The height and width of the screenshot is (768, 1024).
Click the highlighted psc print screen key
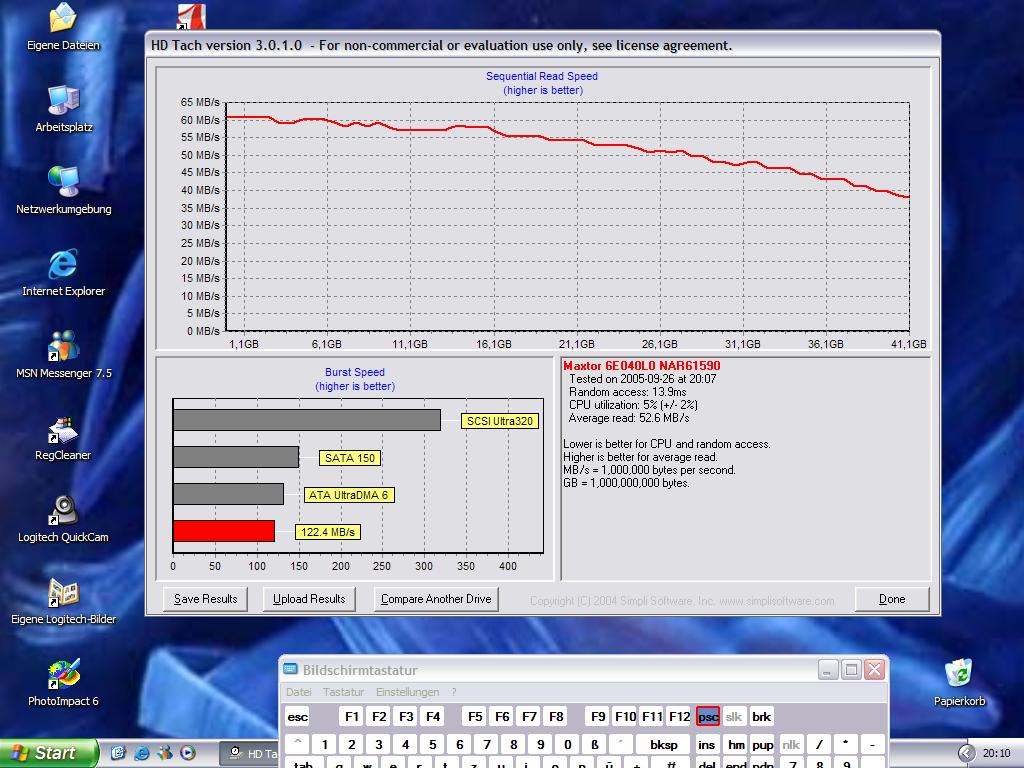point(708,716)
